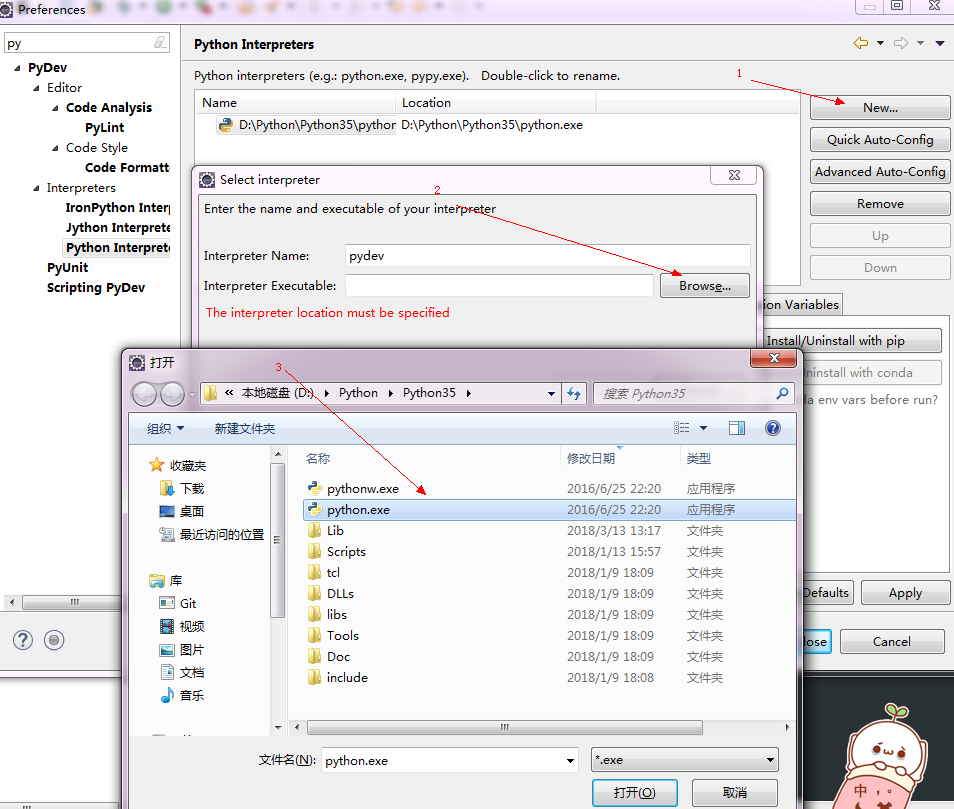This screenshot has width=954, height=809.
Task: Open the Scripts folder
Action: 346,552
